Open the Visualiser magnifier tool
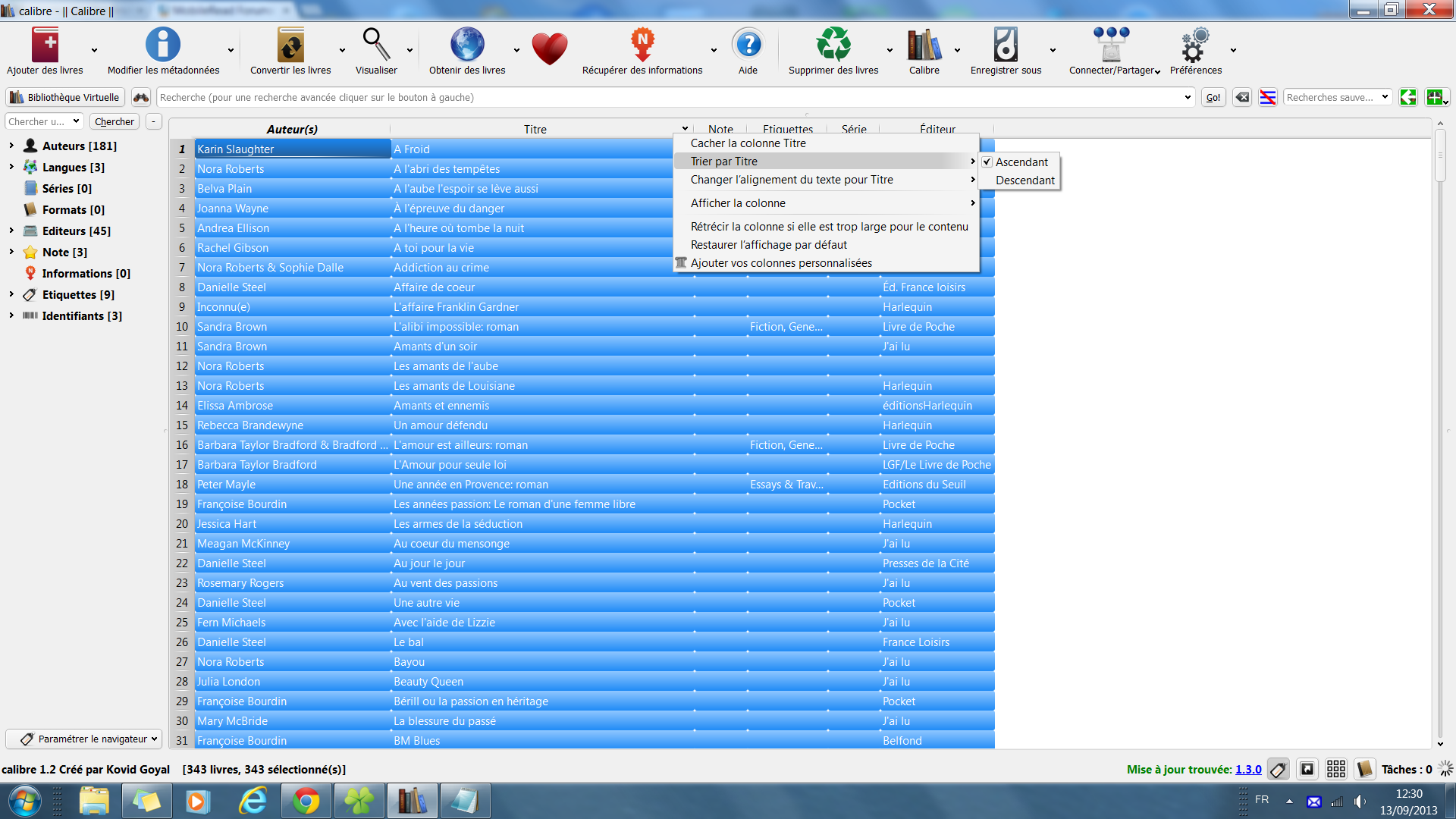 click(376, 45)
